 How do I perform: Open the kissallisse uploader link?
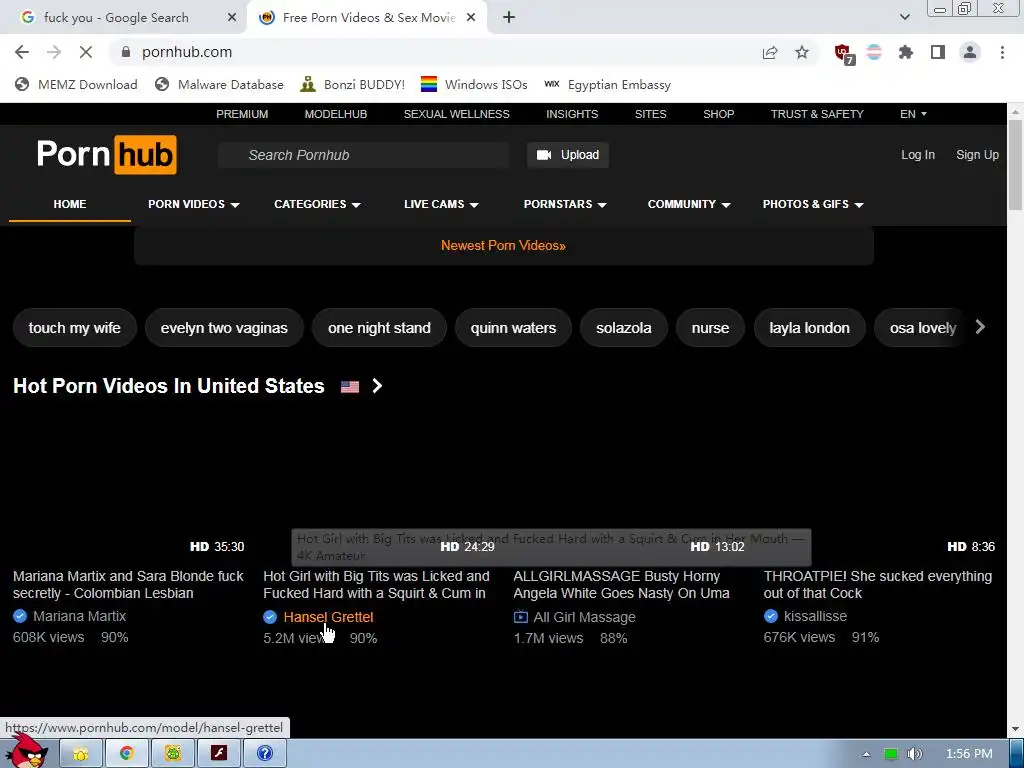815,616
